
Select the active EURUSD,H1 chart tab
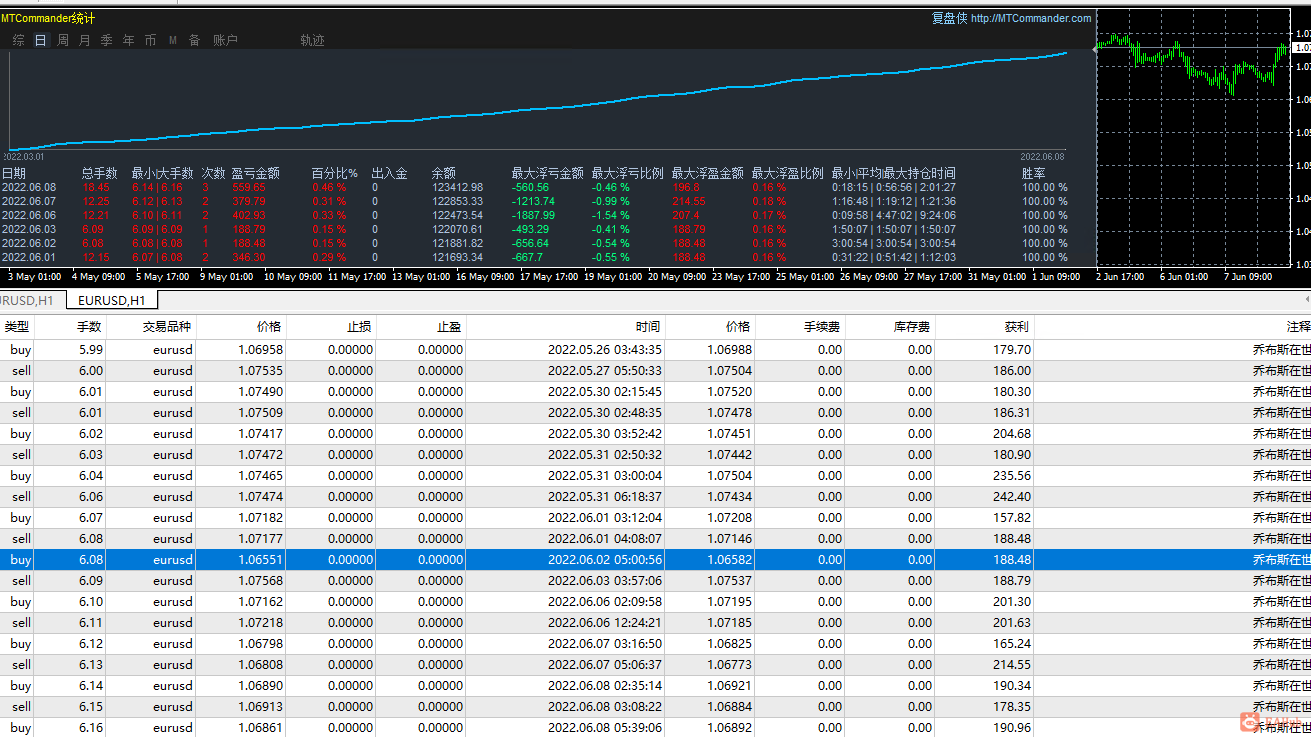pos(111,301)
